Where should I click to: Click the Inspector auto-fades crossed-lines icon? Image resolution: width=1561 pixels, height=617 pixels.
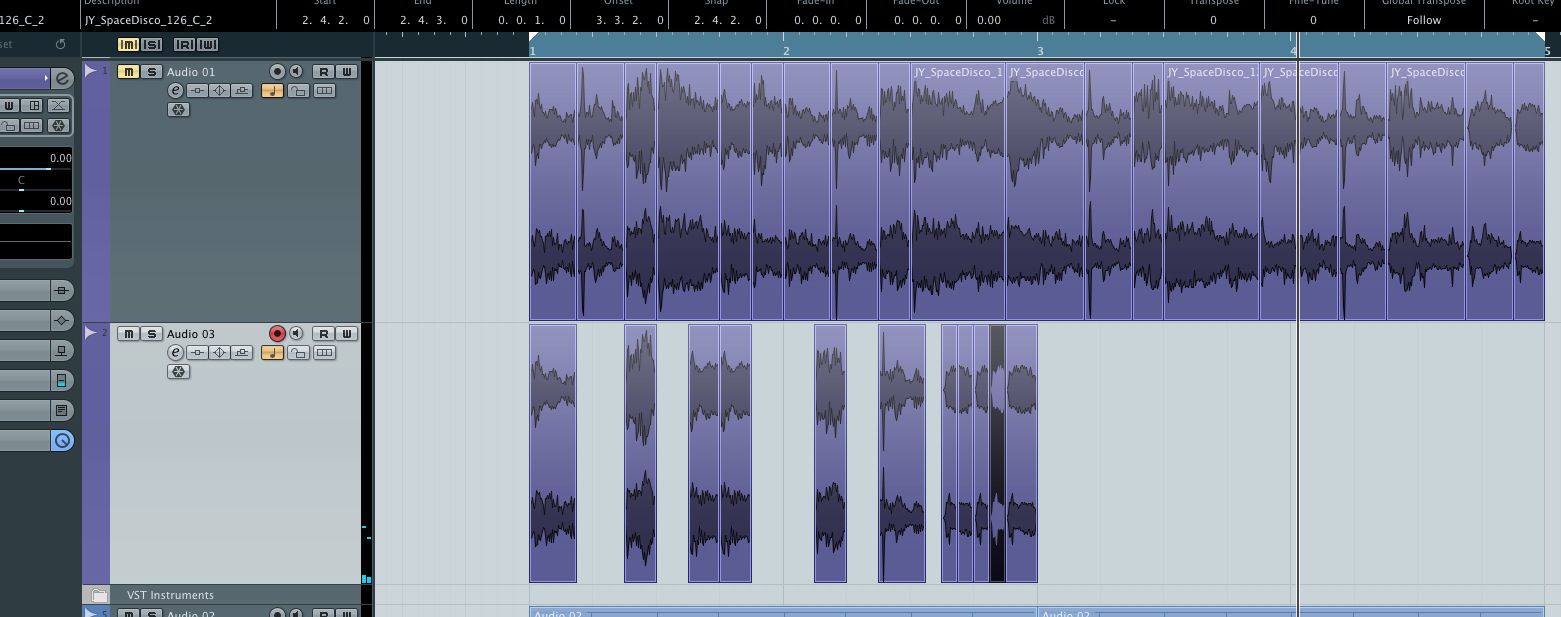(x=59, y=106)
